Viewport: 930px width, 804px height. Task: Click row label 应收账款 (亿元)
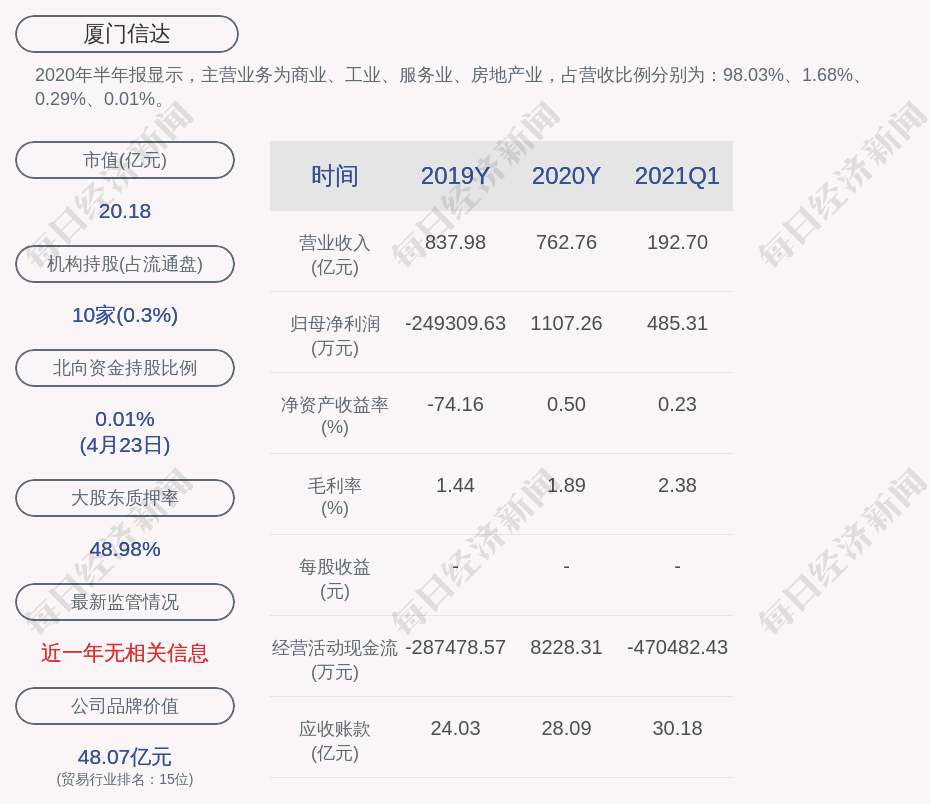(x=335, y=741)
